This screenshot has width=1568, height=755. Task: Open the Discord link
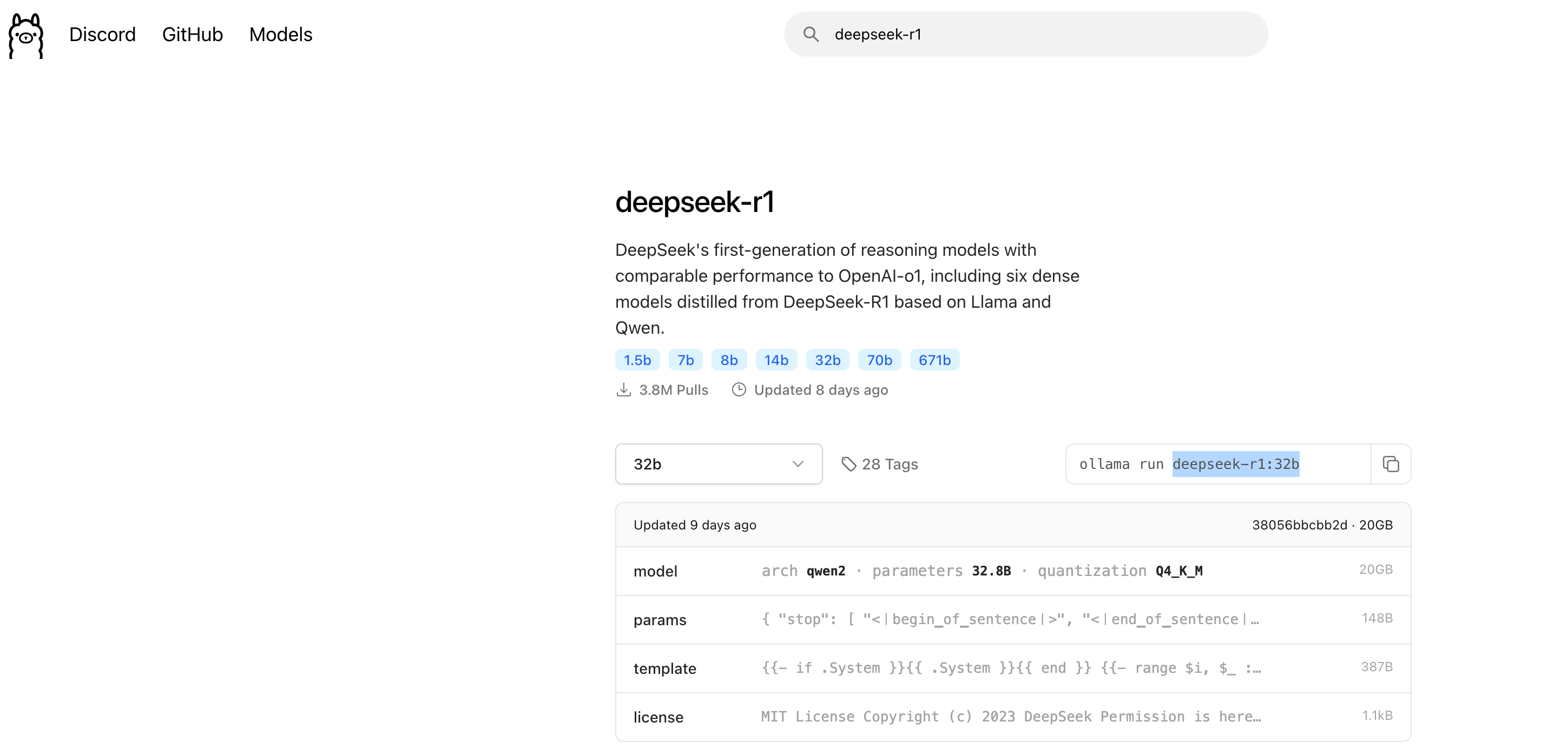(x=102, y=35)
